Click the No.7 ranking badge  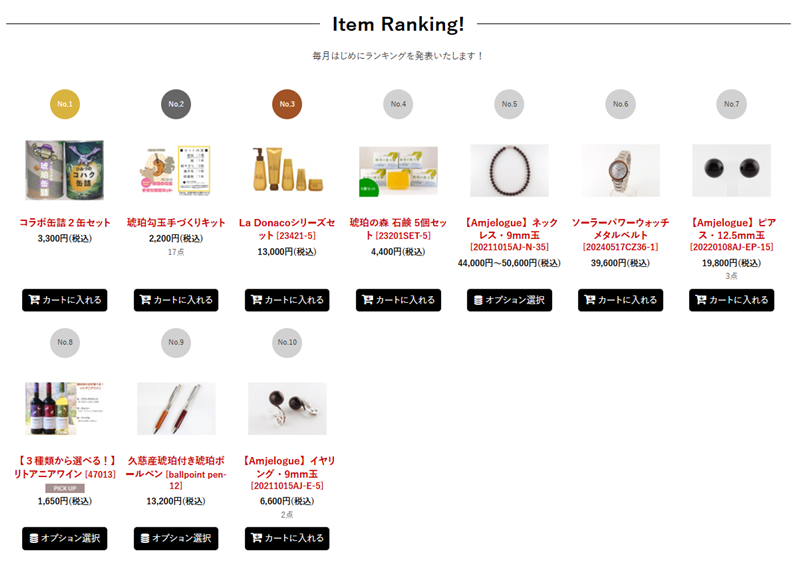coord(731,104)
